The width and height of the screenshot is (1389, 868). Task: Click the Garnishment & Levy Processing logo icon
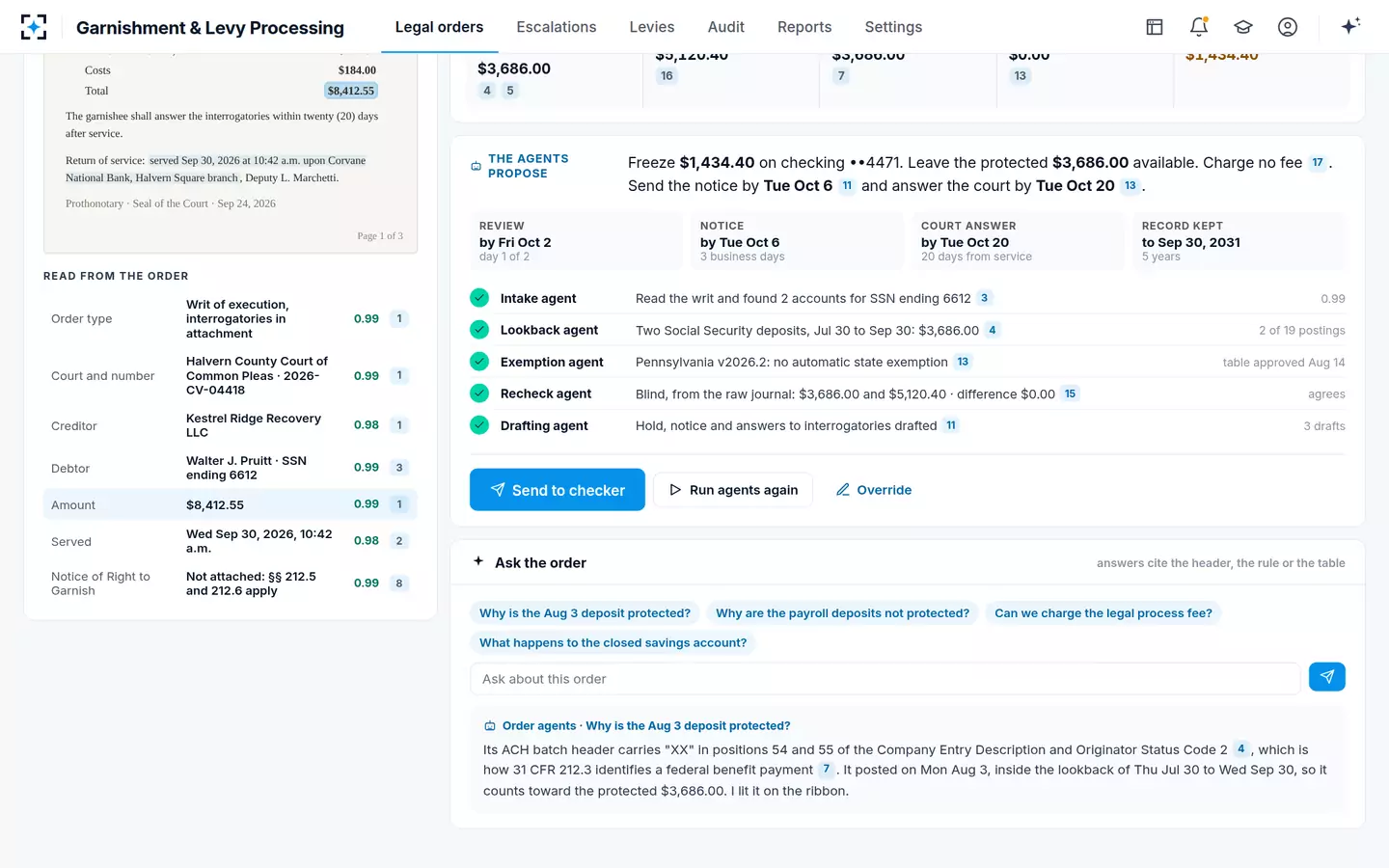coord(34,27)
